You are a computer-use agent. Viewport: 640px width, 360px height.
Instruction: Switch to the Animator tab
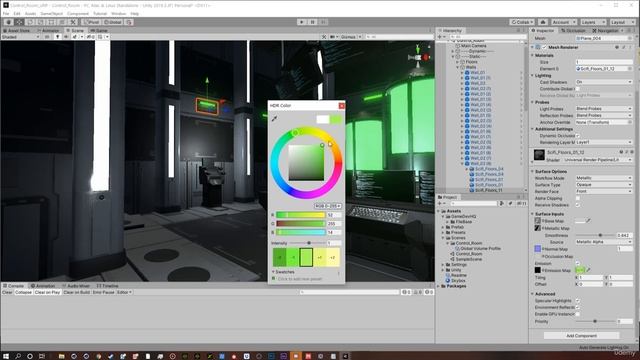(49, 31)
